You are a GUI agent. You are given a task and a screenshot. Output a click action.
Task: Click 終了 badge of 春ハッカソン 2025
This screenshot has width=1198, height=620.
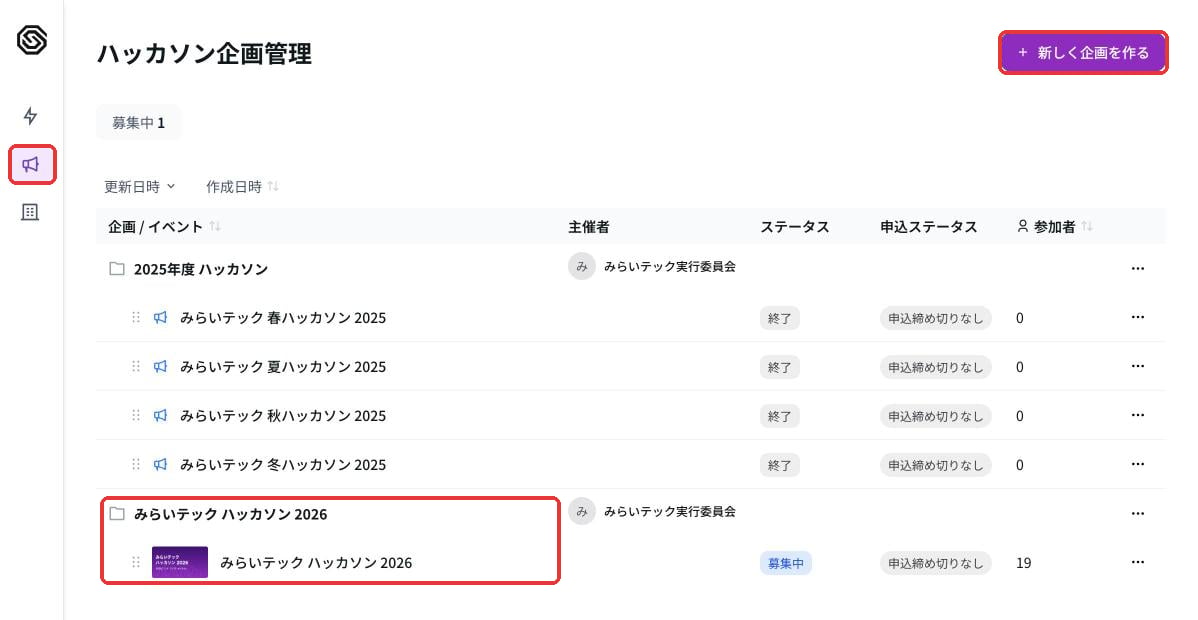click(779, 318)
